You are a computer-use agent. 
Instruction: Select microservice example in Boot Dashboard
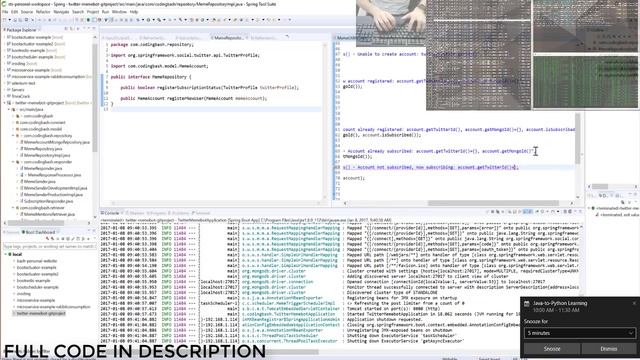click(36, 300)
